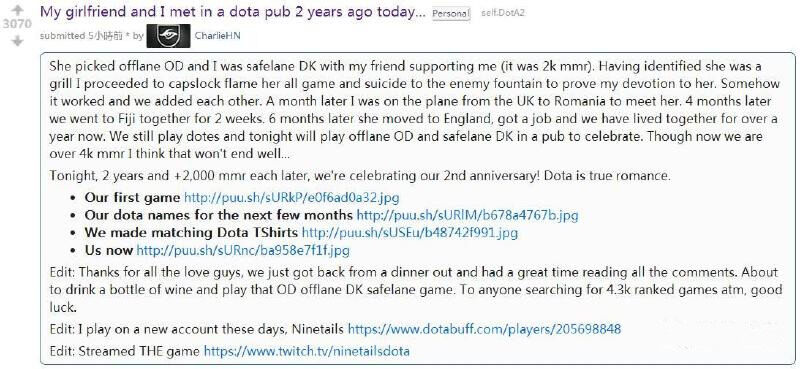Click the post score 3070
Viewport: 800px width, 369px height.
pyautogui.click(x=17, y=24)
